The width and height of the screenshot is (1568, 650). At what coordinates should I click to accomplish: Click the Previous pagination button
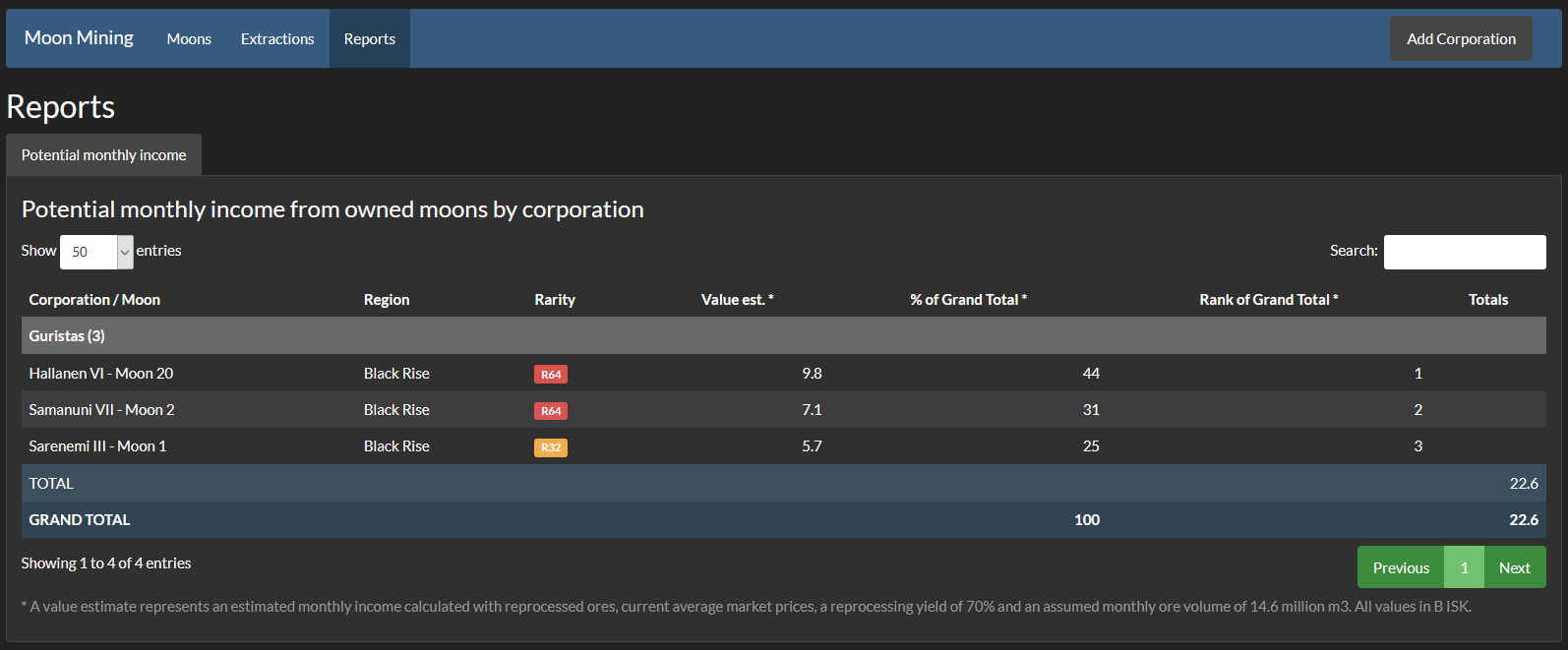click(1401, 567)
